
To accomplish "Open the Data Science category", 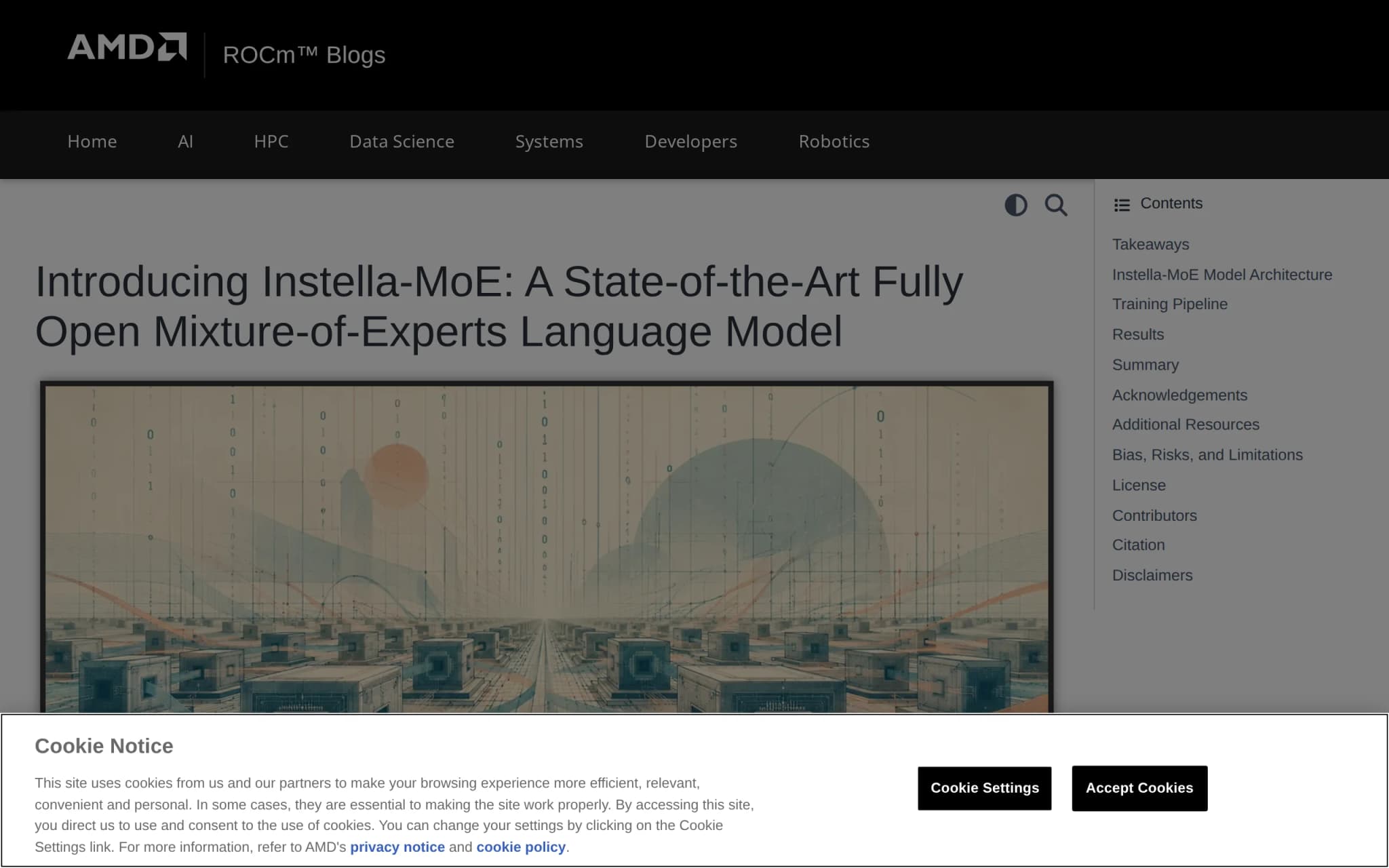I will [x=402, y=141].
